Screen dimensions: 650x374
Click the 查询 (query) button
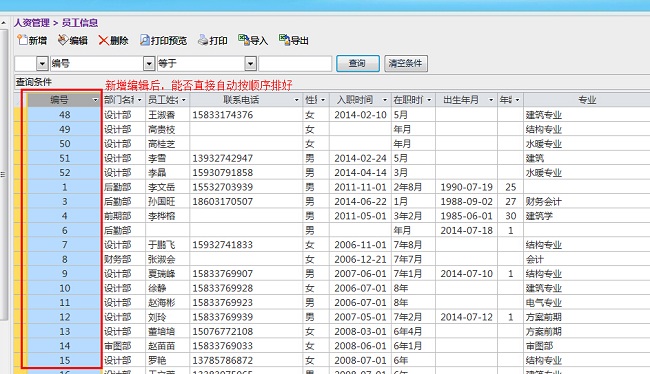click(x=357, y=63)
